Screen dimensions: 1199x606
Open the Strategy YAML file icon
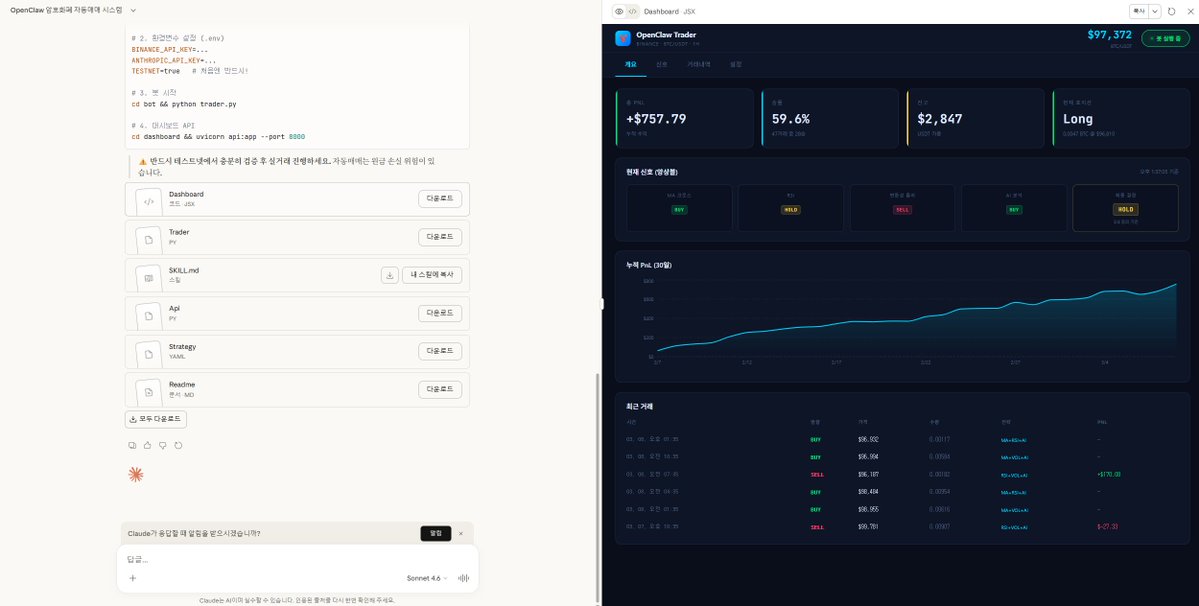tap(149, 353)
